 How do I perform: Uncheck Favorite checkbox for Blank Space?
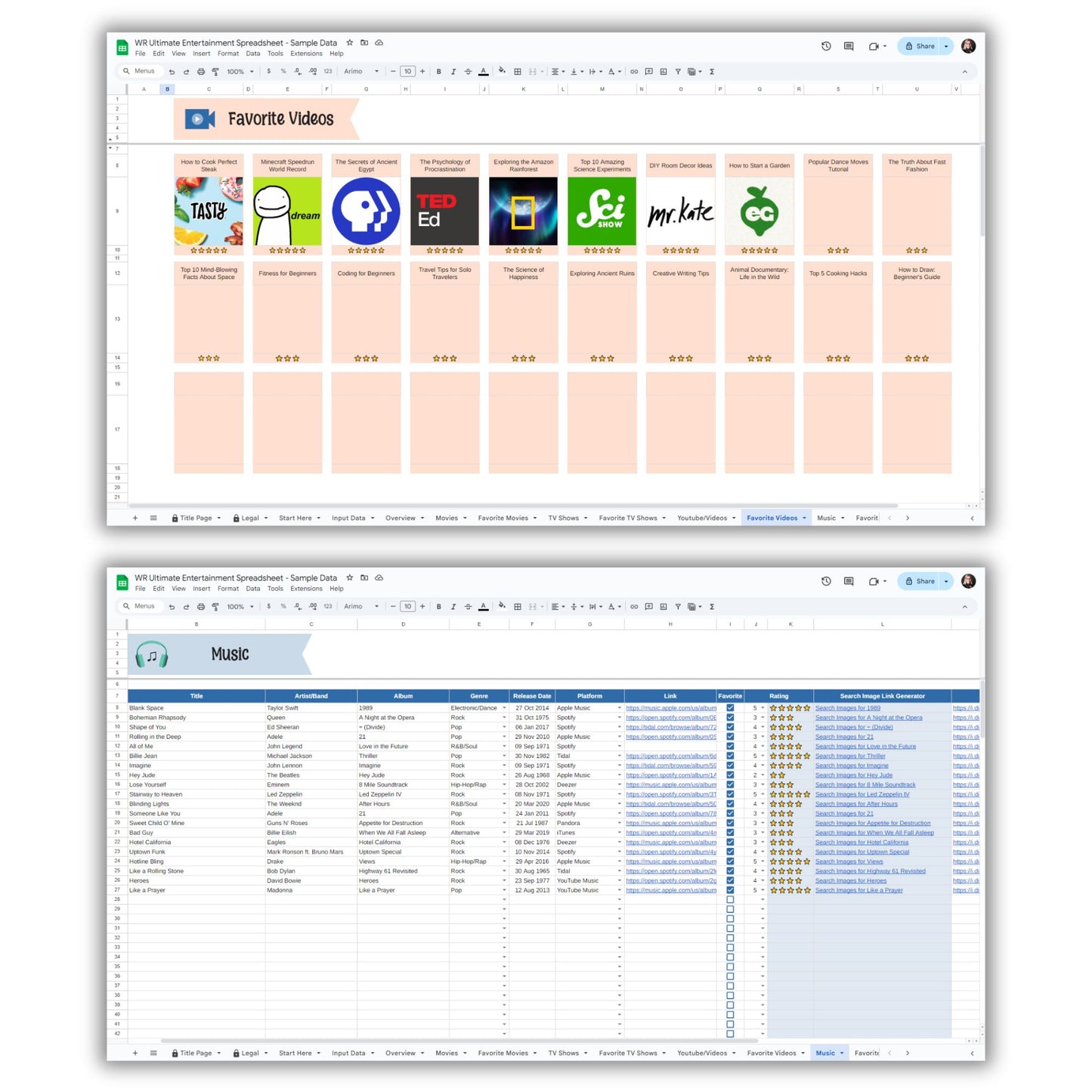[730, 708]
